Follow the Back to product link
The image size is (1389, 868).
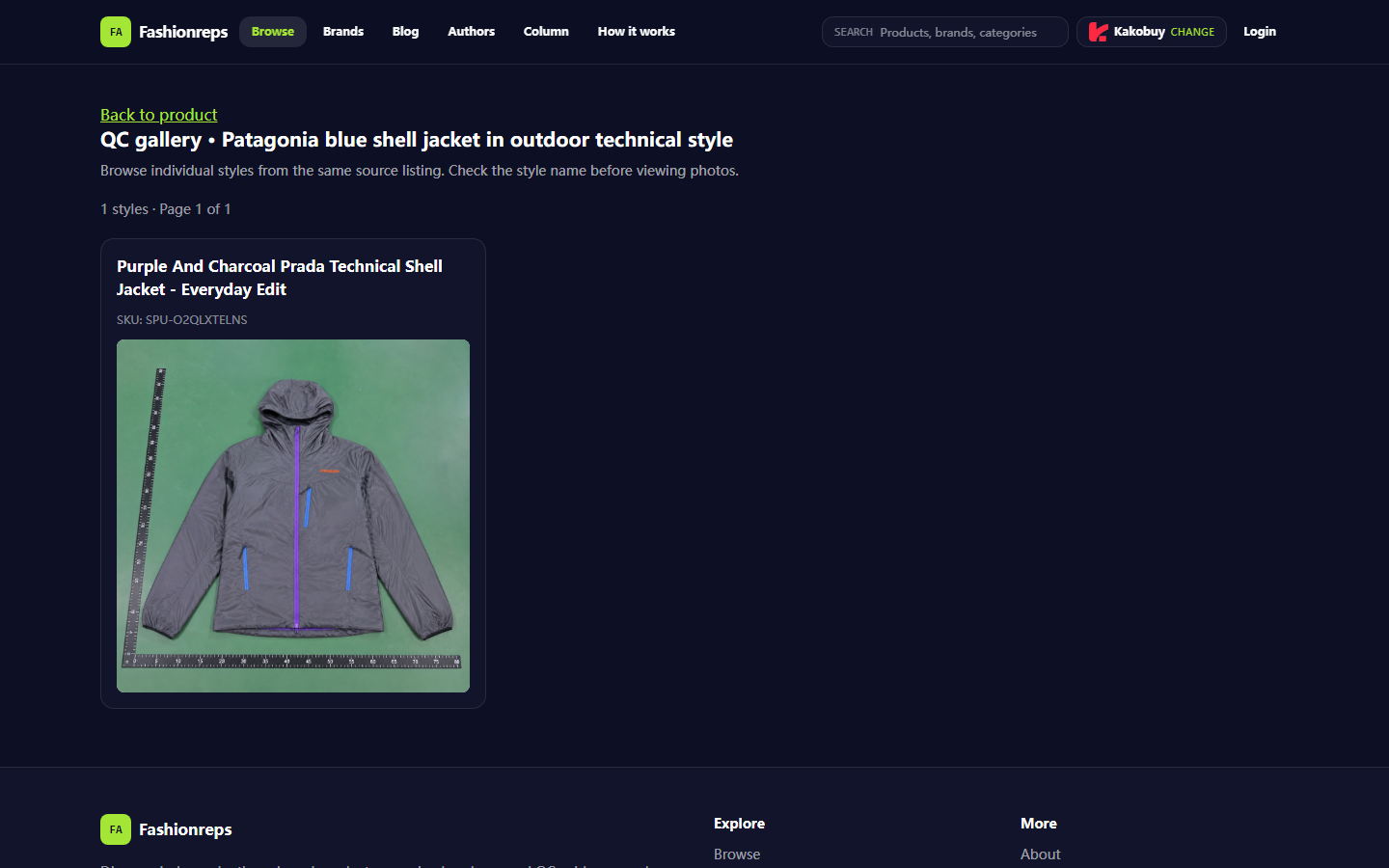coord(159,115)
